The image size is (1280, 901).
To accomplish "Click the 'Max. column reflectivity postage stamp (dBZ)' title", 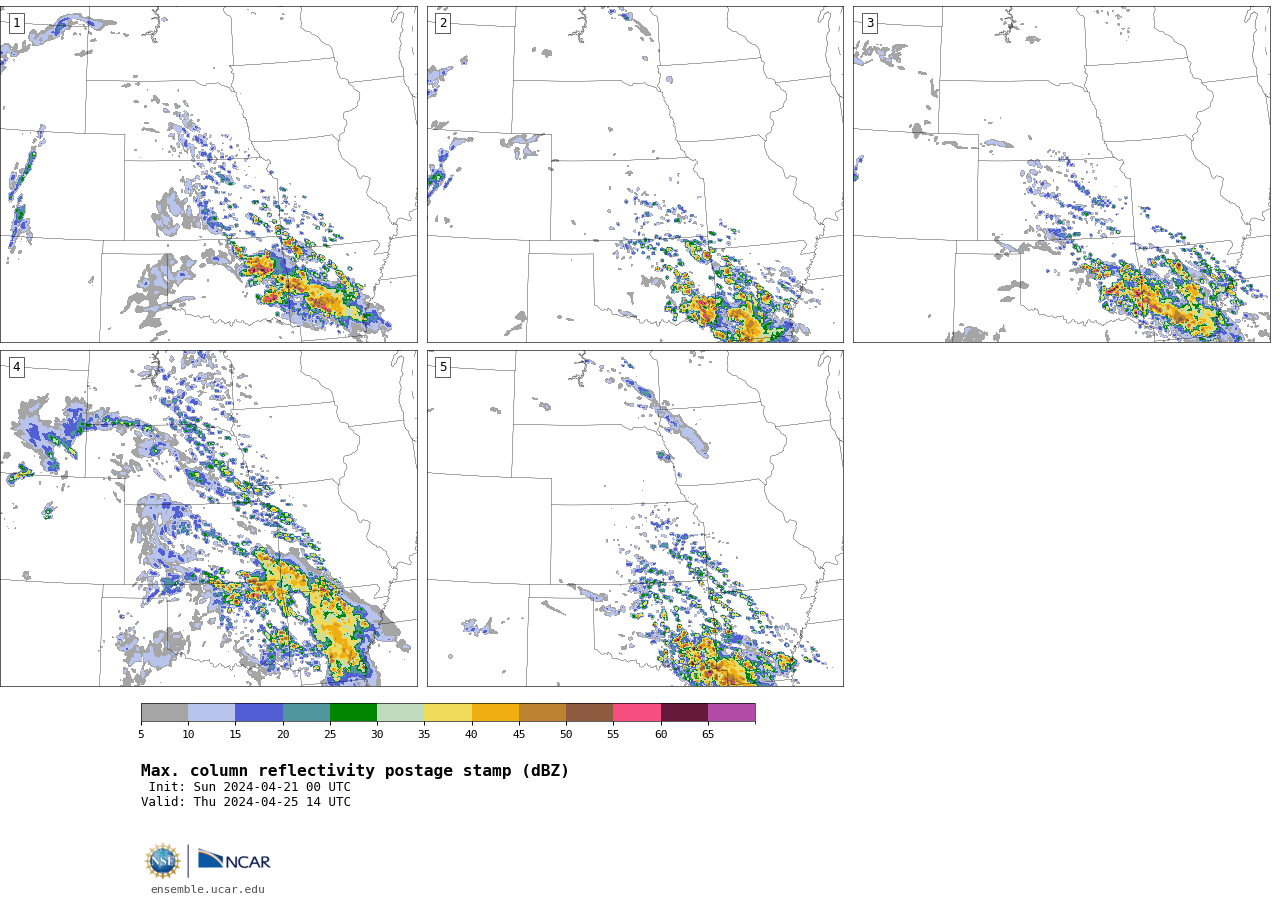I will 355,771.
